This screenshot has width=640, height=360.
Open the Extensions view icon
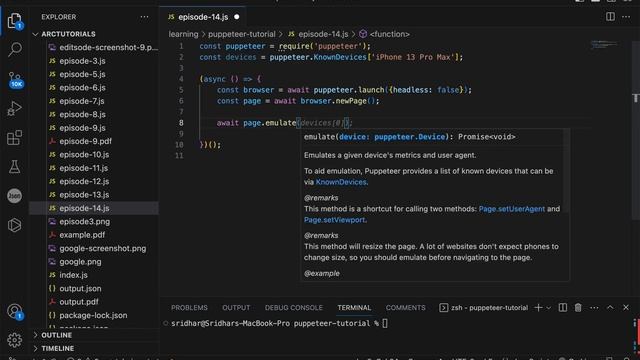(x=15, y=138)
